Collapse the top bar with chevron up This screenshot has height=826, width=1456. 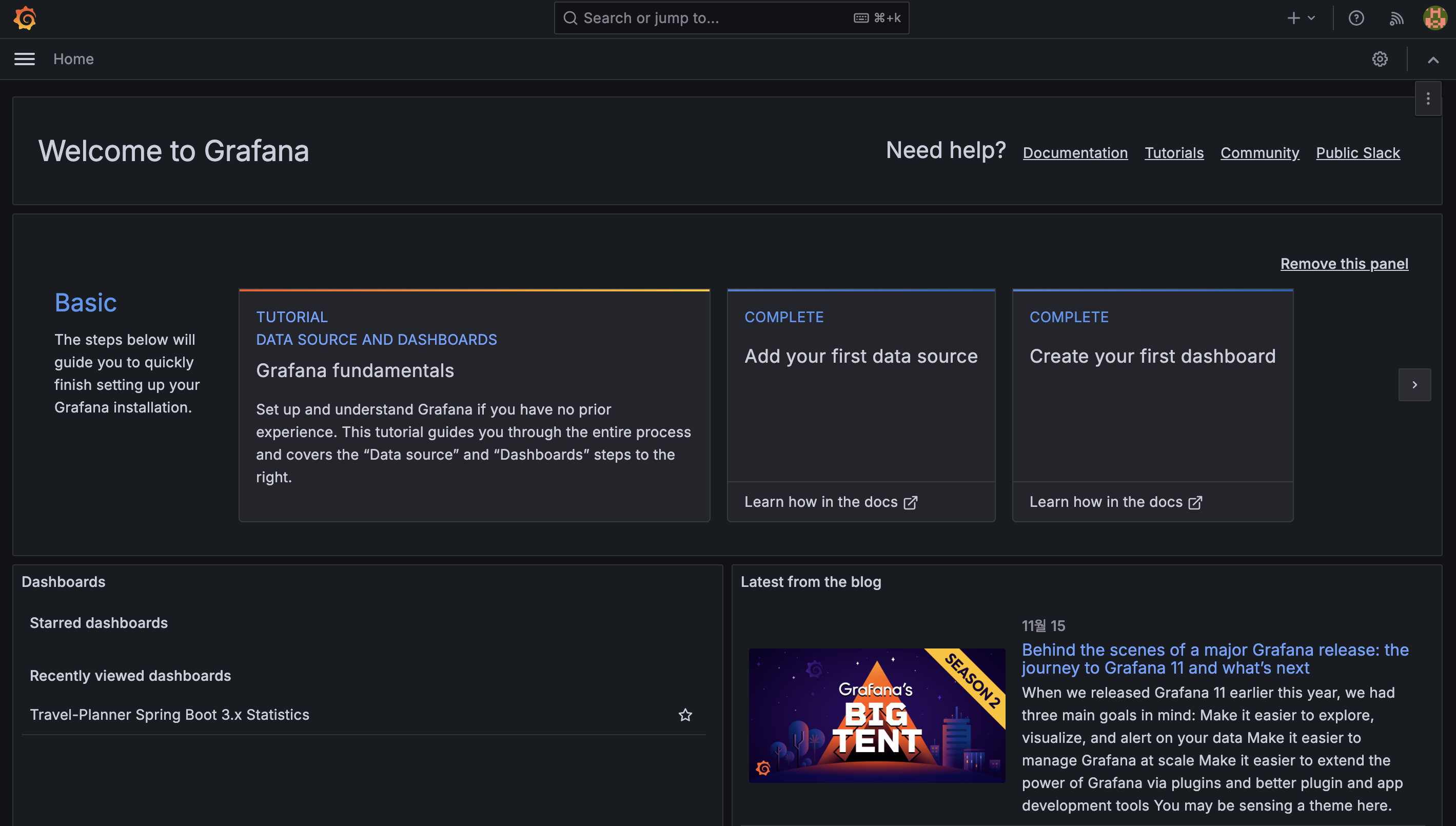coord(1433,60)
